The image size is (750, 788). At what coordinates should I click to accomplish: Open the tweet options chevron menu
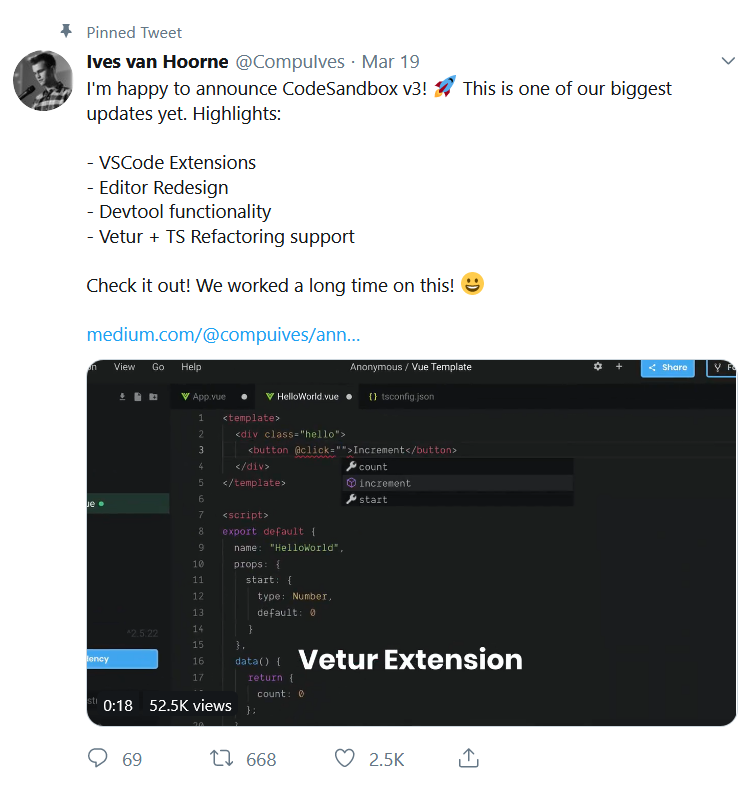728,62
